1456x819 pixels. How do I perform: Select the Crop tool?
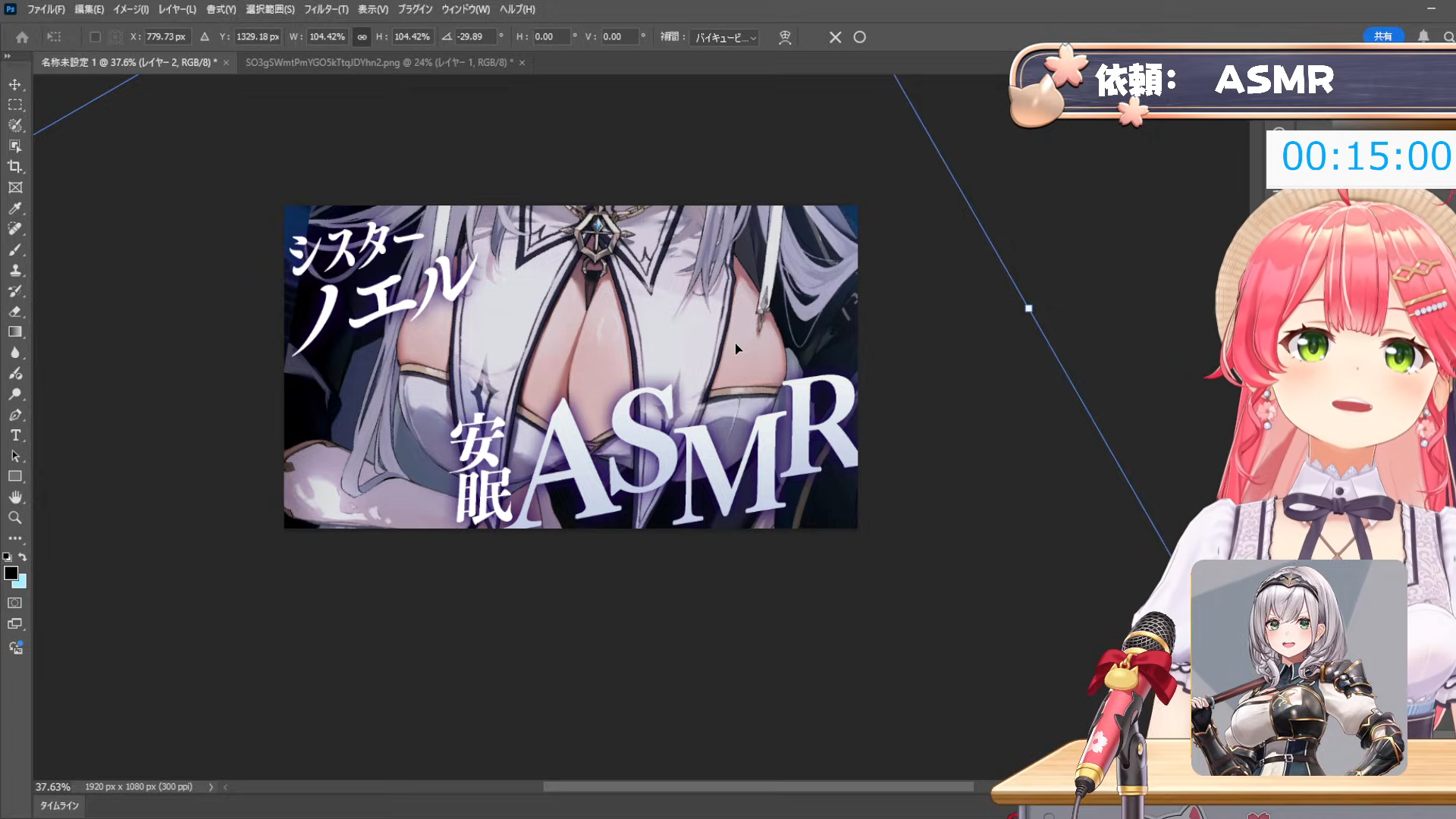click(15, 167)
